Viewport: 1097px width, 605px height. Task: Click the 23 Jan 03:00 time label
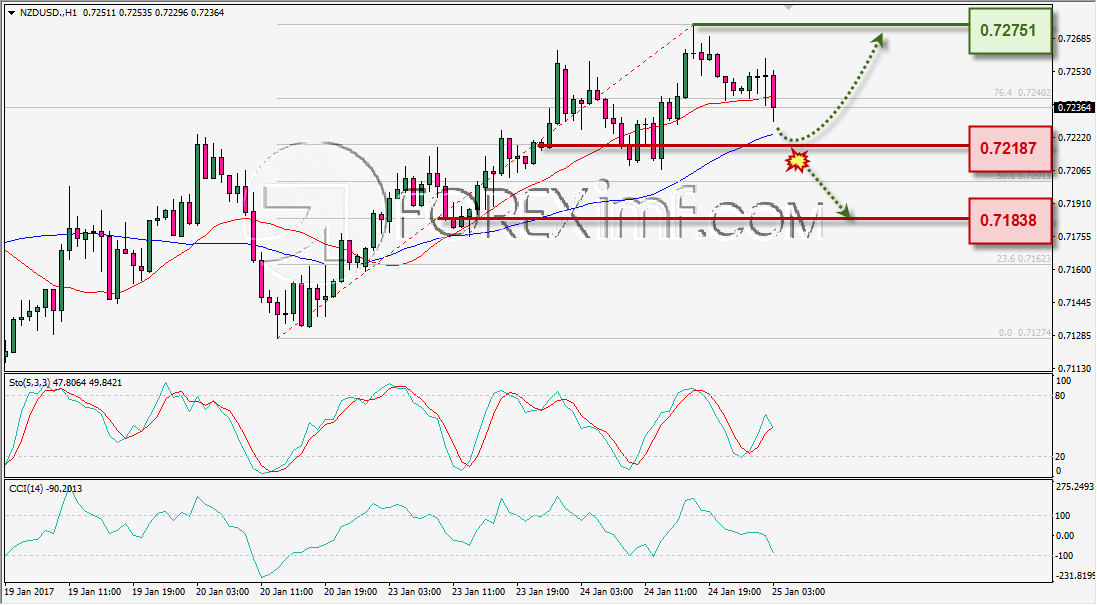pyautogui.click(x=415, y=592)
